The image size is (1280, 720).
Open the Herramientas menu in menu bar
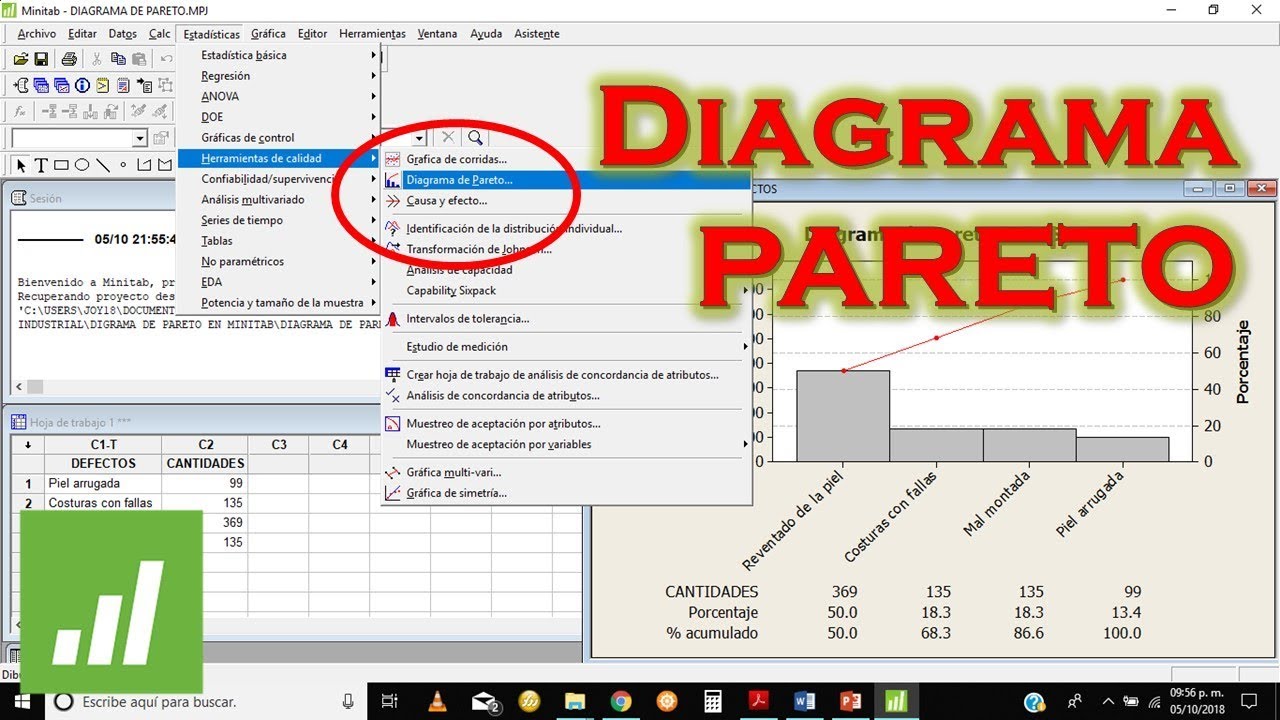(x=372, y=34)
